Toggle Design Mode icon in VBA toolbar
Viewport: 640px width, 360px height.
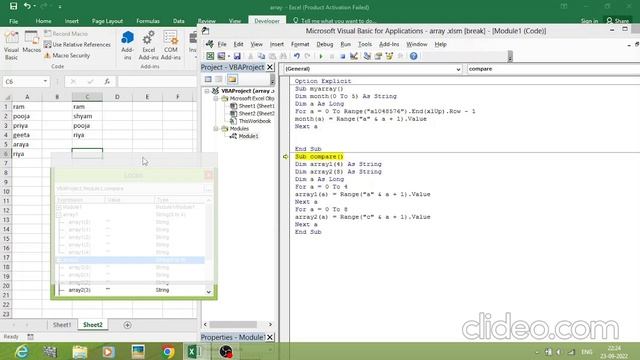pos(354,56)
